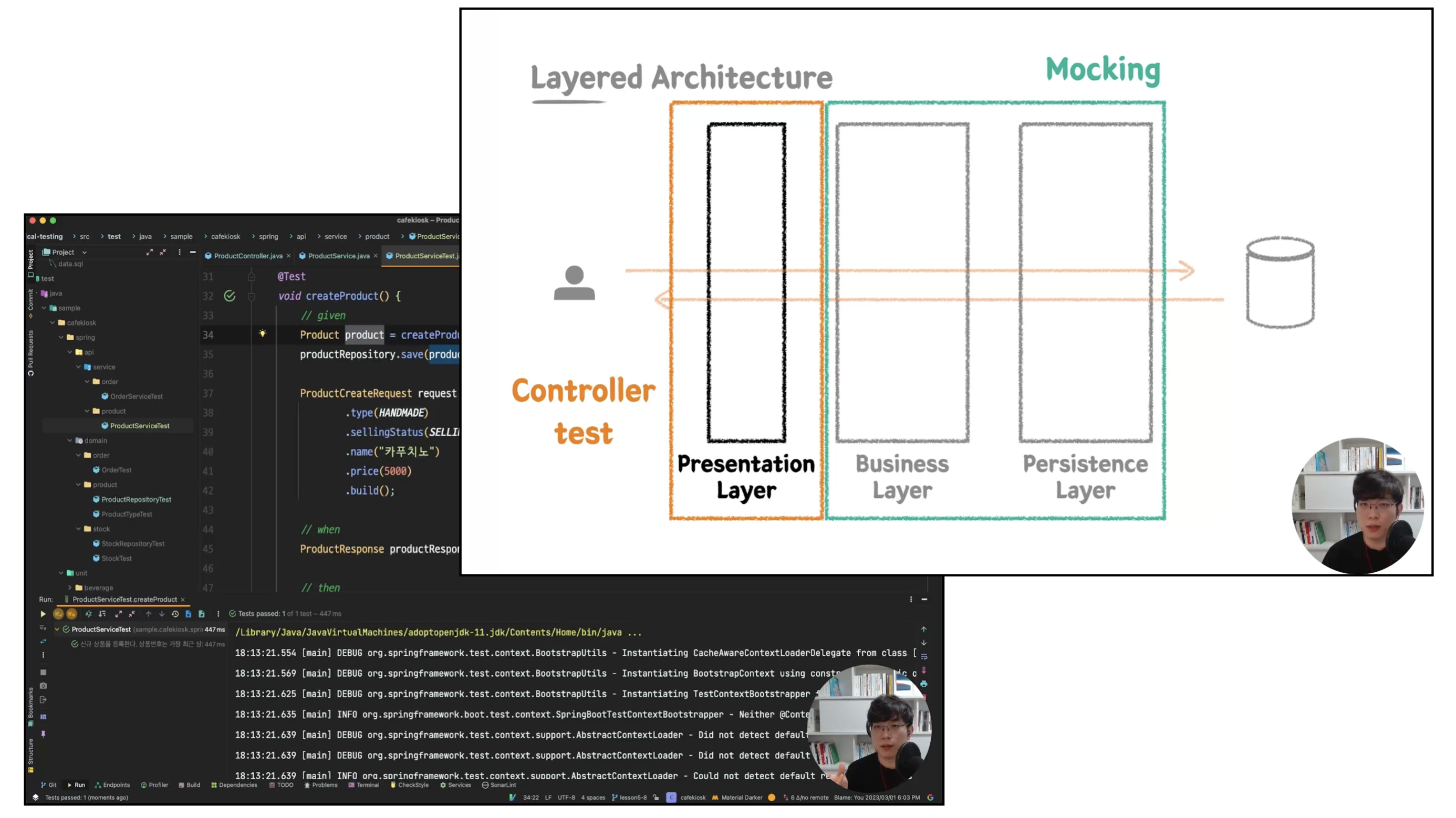Expand the beverage folder in project tree
This screenshot has width=1456, height=818.
click(70, 588)
